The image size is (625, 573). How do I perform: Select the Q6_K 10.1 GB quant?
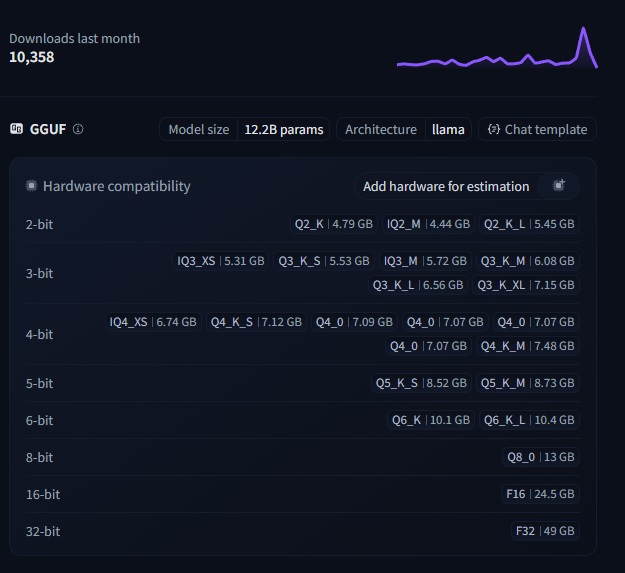431,420
